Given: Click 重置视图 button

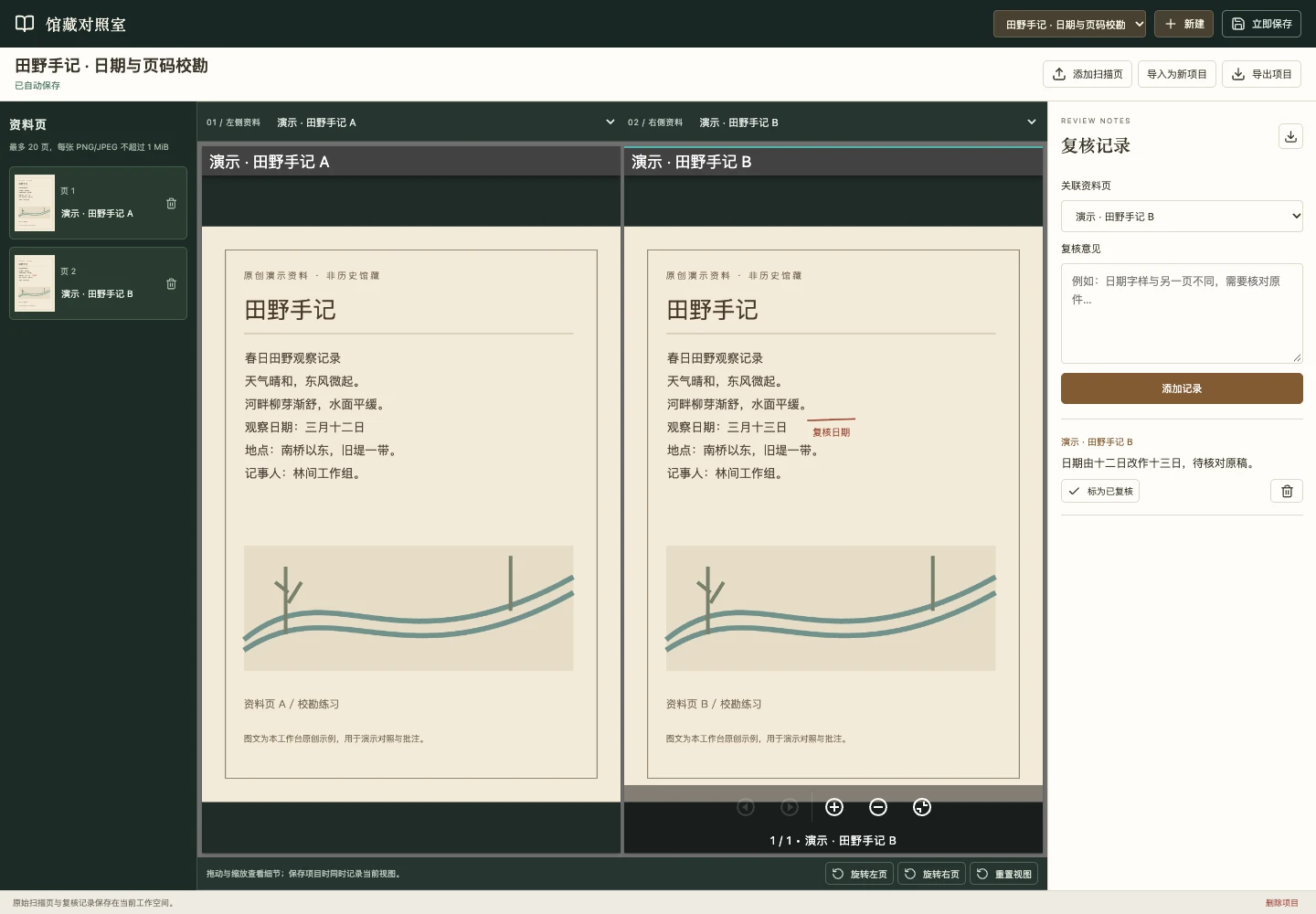Looking at the screenshot, I should pyautogui.click(x=1004, y=874).
